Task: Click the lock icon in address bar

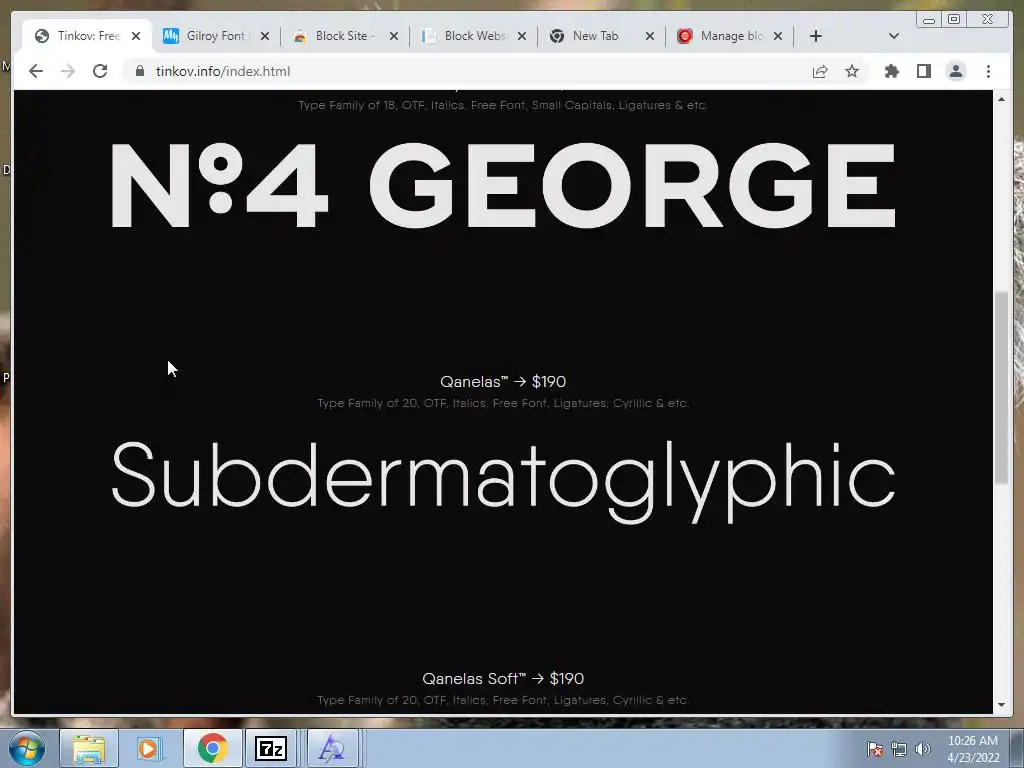Action: pos(140,71)
